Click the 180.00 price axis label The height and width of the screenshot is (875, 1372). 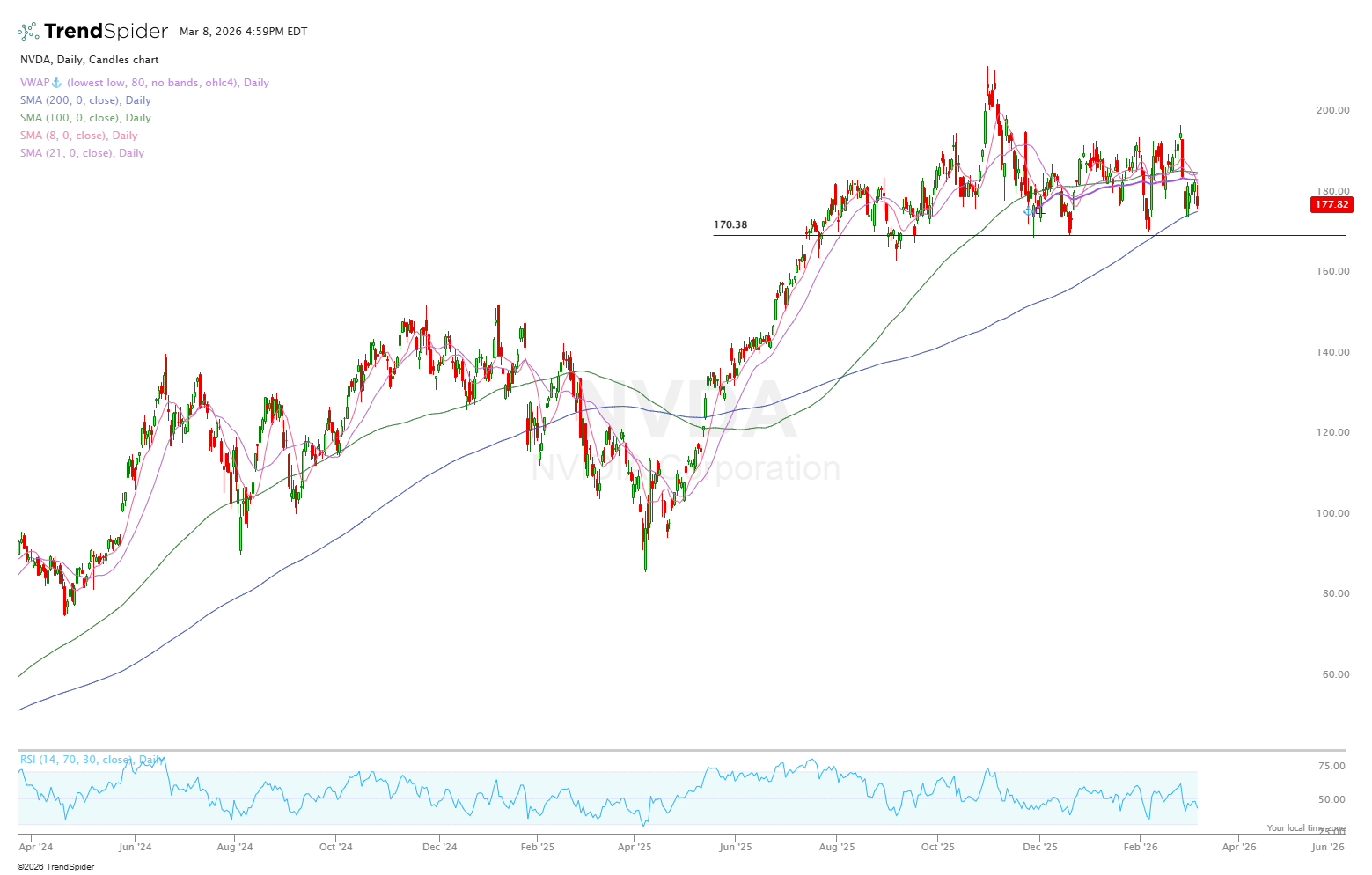click(1332, 191)
